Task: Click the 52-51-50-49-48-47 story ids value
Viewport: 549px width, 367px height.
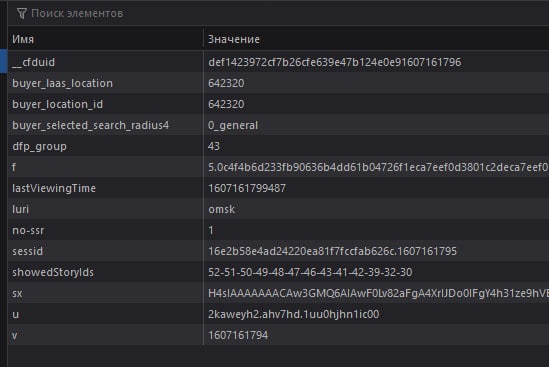Action: coord(310,272)
